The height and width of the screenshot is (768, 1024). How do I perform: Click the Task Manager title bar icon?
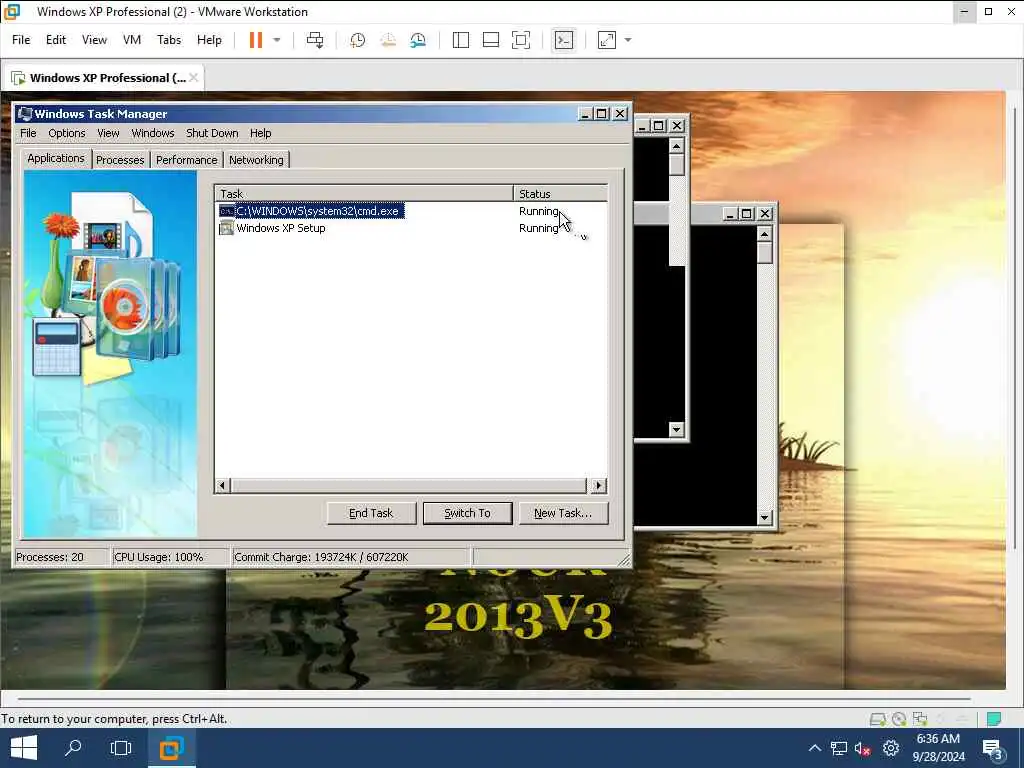pos(25,114)
